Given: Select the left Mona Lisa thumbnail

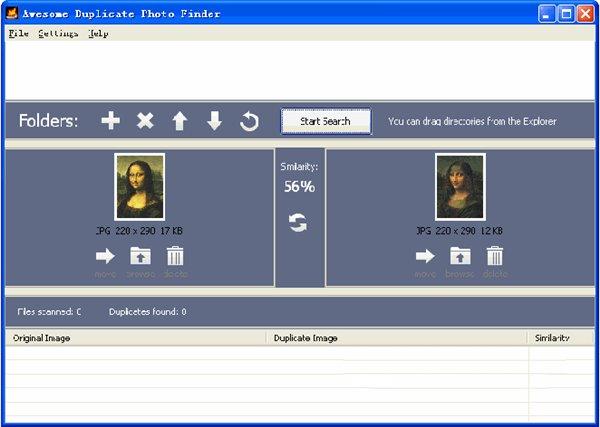Looking at the screenshot, I should pyautogui.click(x=140, y=187).
